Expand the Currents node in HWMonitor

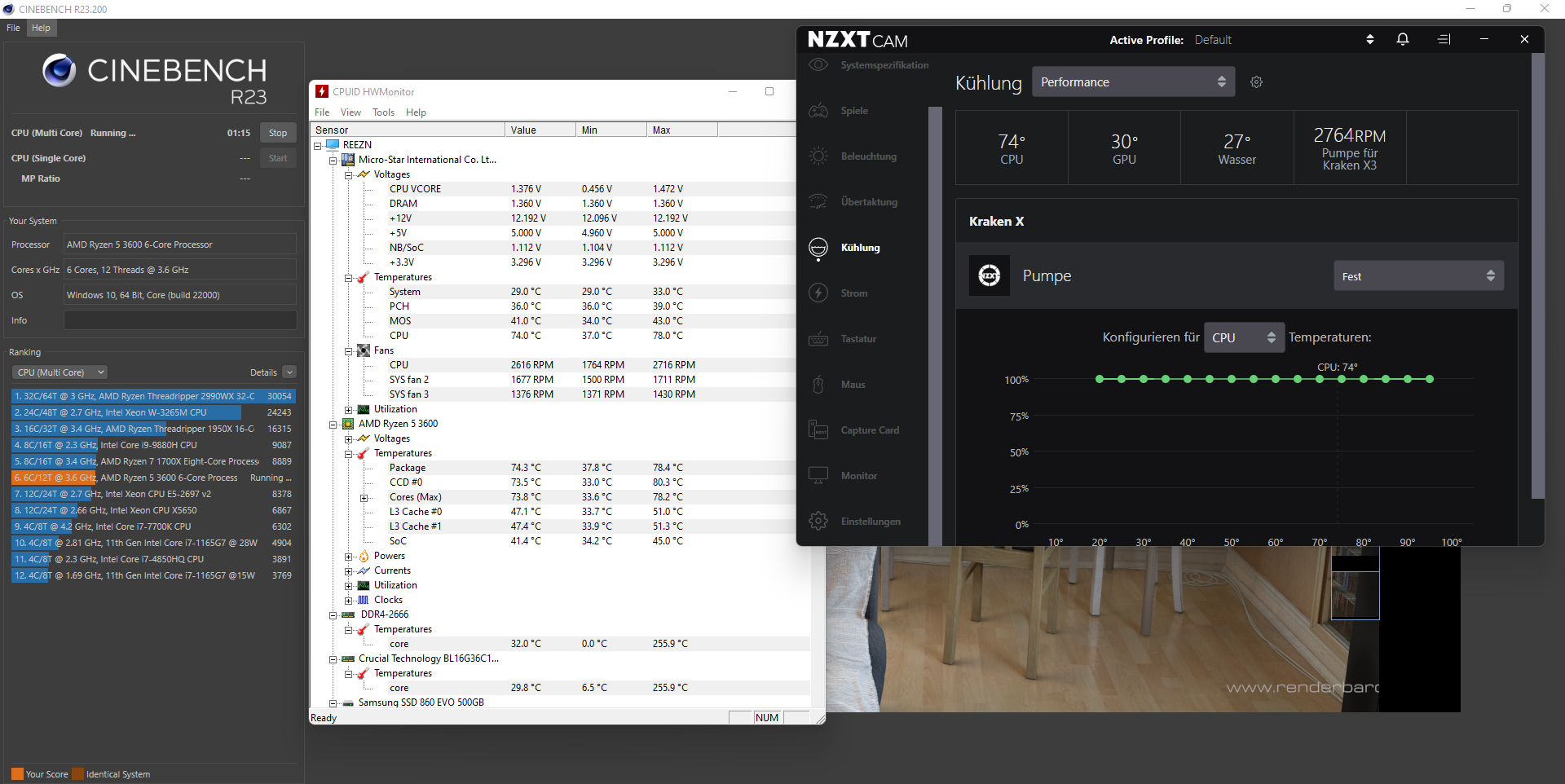pyautogui.click(x=348, y=571)
